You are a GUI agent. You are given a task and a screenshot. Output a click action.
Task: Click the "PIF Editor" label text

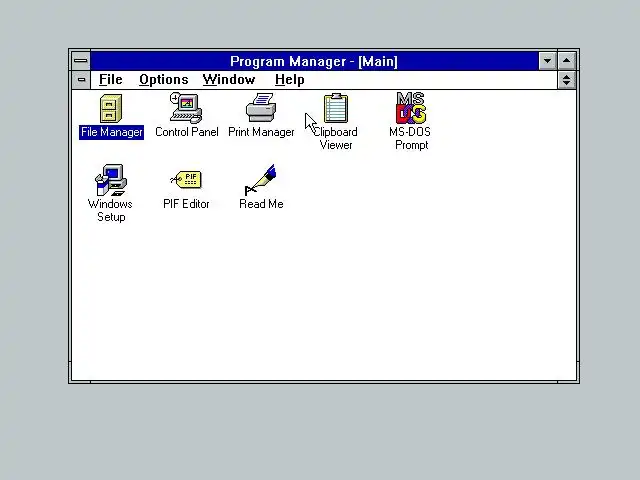click(x=186, y=204)
